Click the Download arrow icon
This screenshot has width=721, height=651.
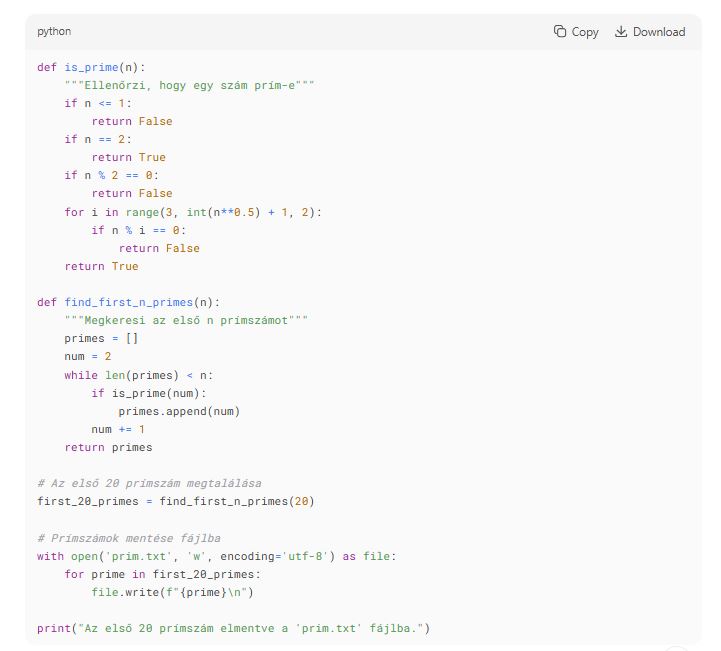[621, 32]
